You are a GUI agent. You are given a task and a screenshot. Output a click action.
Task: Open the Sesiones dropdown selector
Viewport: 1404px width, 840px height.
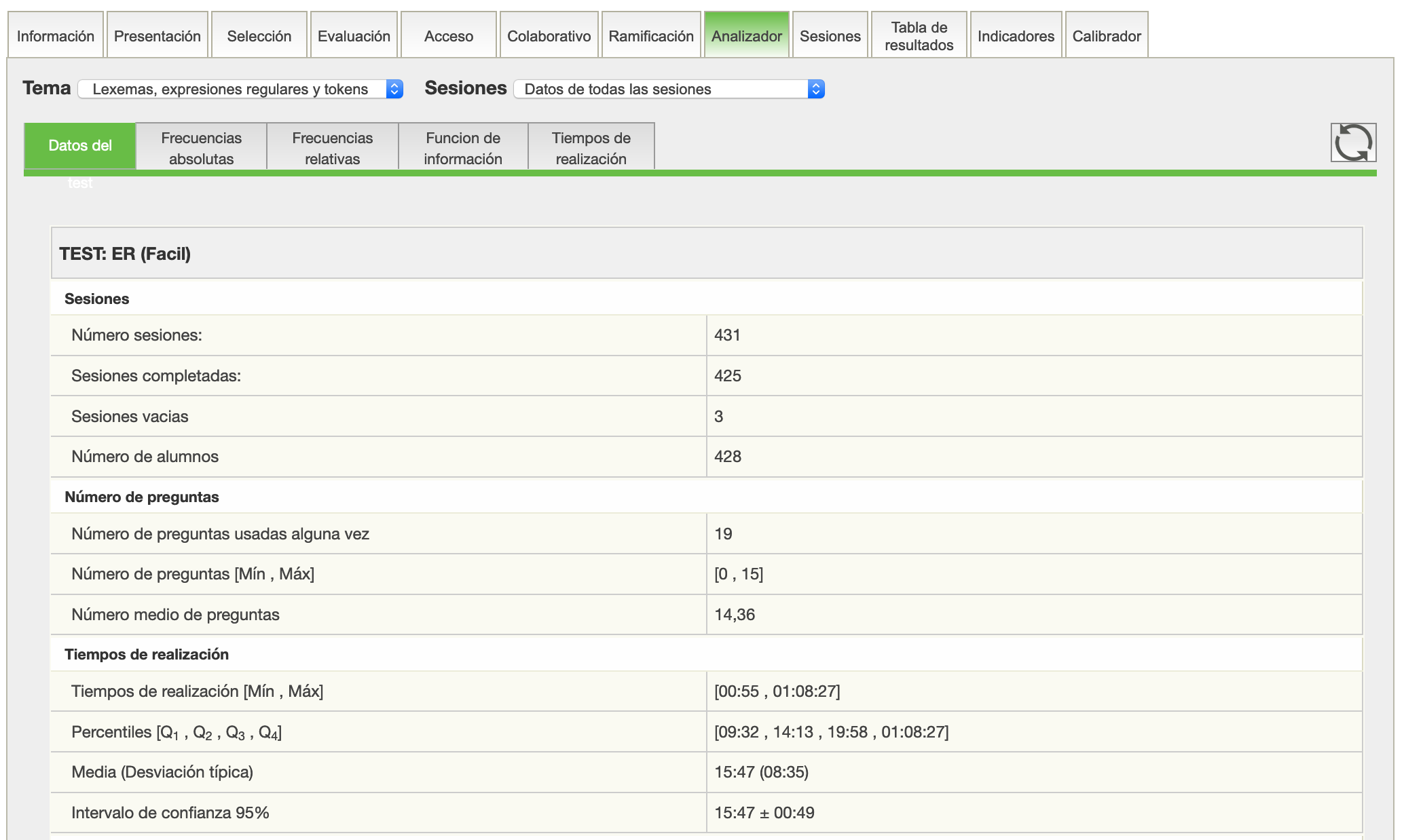tap(669, 89)
